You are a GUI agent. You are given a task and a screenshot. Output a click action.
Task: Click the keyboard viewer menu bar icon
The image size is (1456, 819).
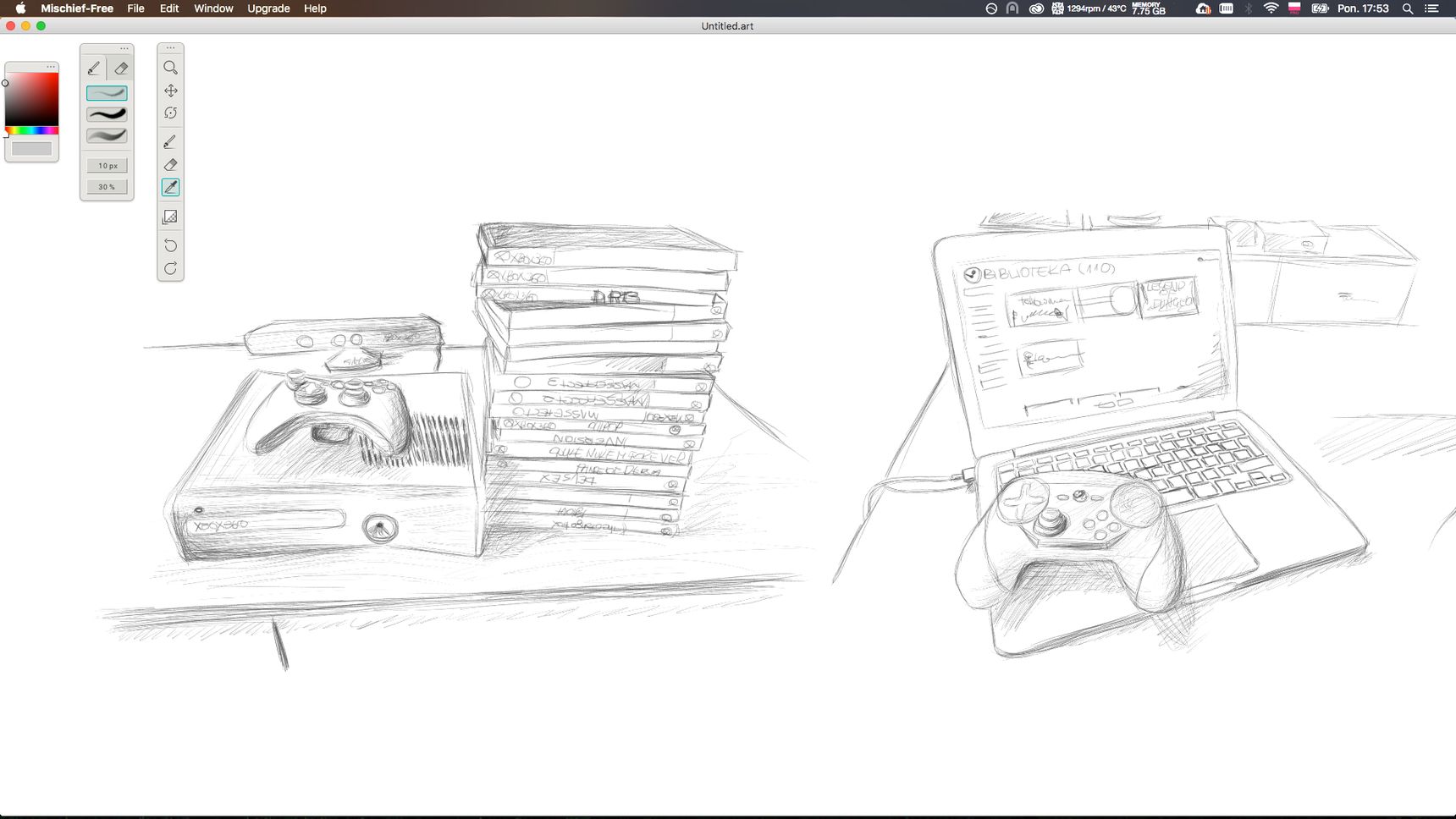[1226, 8]
